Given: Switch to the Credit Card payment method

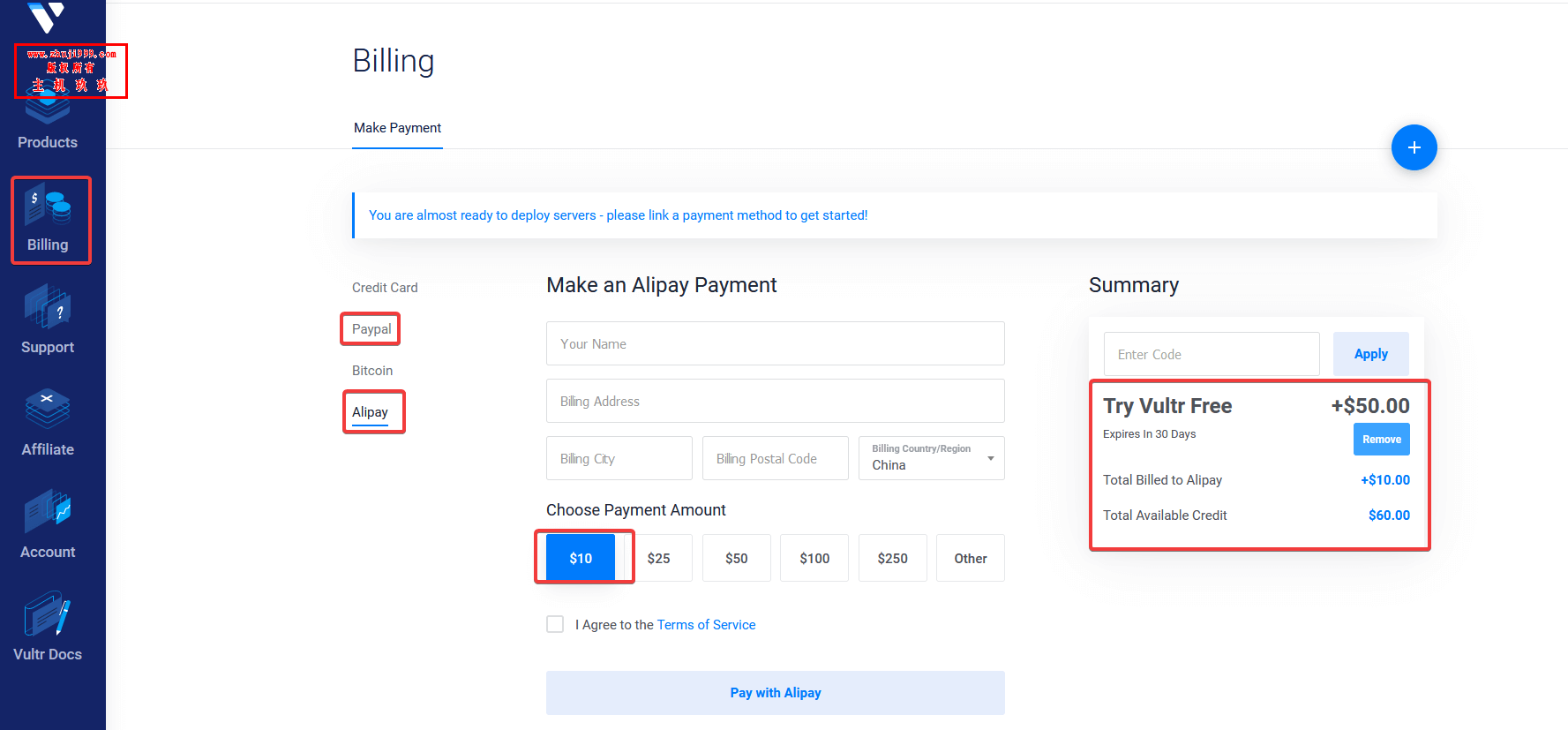Looking at the screenshot, I should coord(385,288).
